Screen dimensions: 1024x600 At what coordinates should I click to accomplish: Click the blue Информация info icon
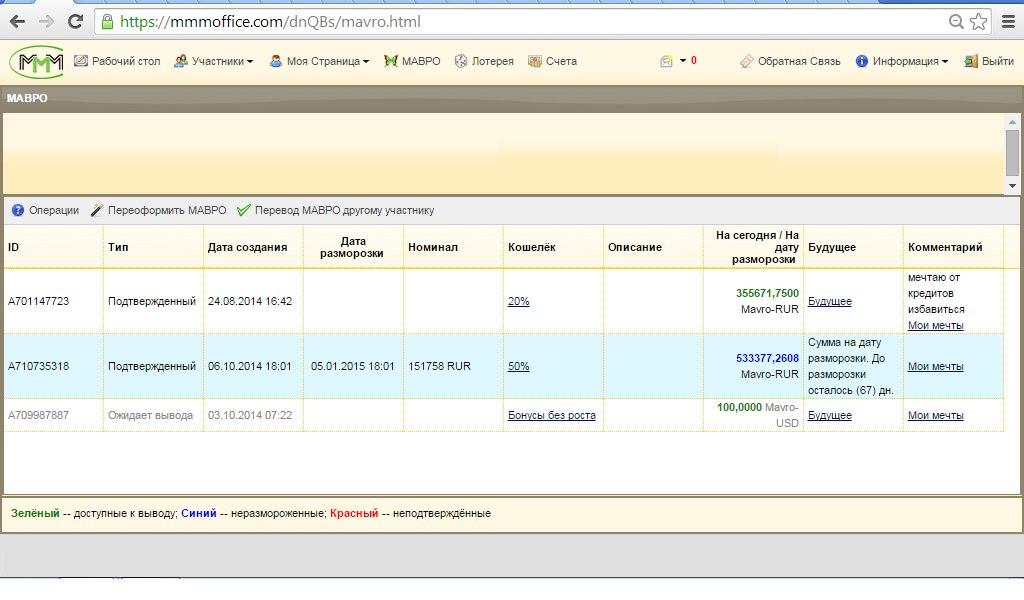[862, 61]
